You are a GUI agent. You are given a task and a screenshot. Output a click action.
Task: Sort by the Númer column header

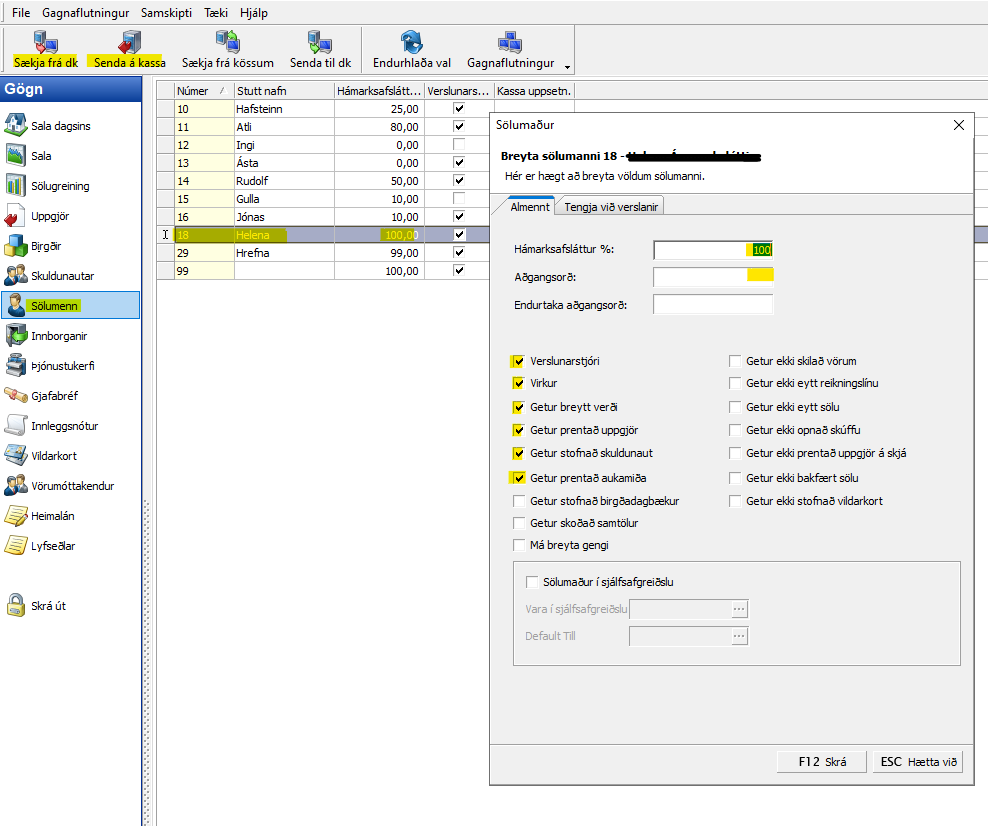click(202, 90)
